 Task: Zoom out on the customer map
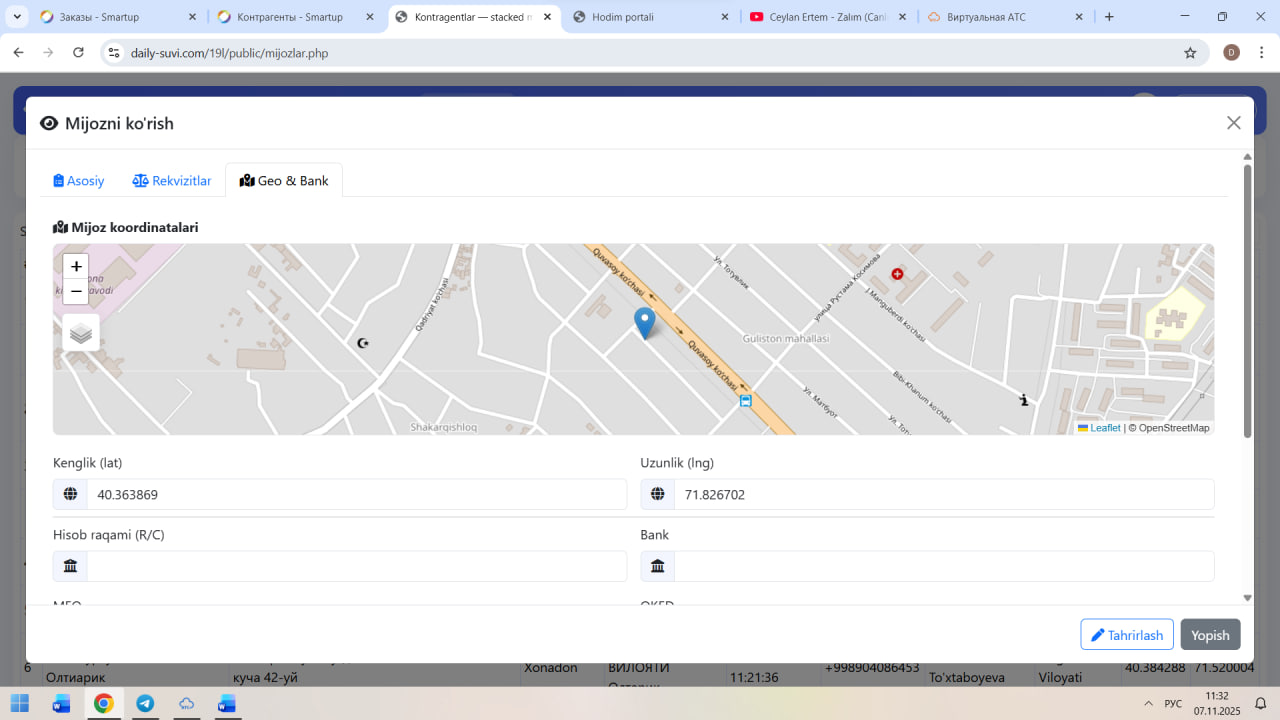(76, 291)
